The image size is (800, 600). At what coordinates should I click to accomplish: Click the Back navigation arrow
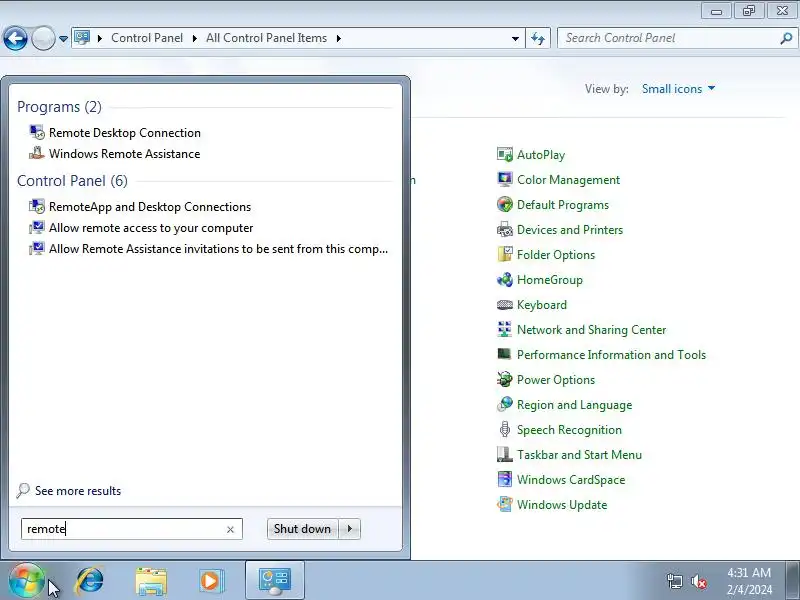(x=15, y=38)
